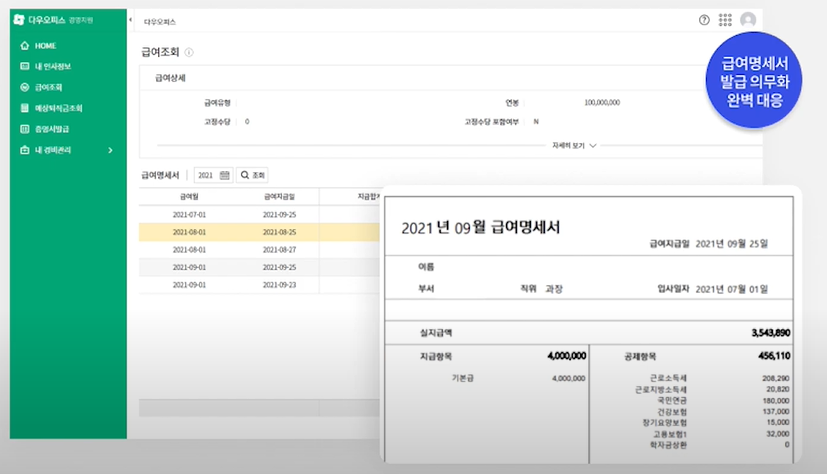Select row paid 2021-09-23

(259, 285)
